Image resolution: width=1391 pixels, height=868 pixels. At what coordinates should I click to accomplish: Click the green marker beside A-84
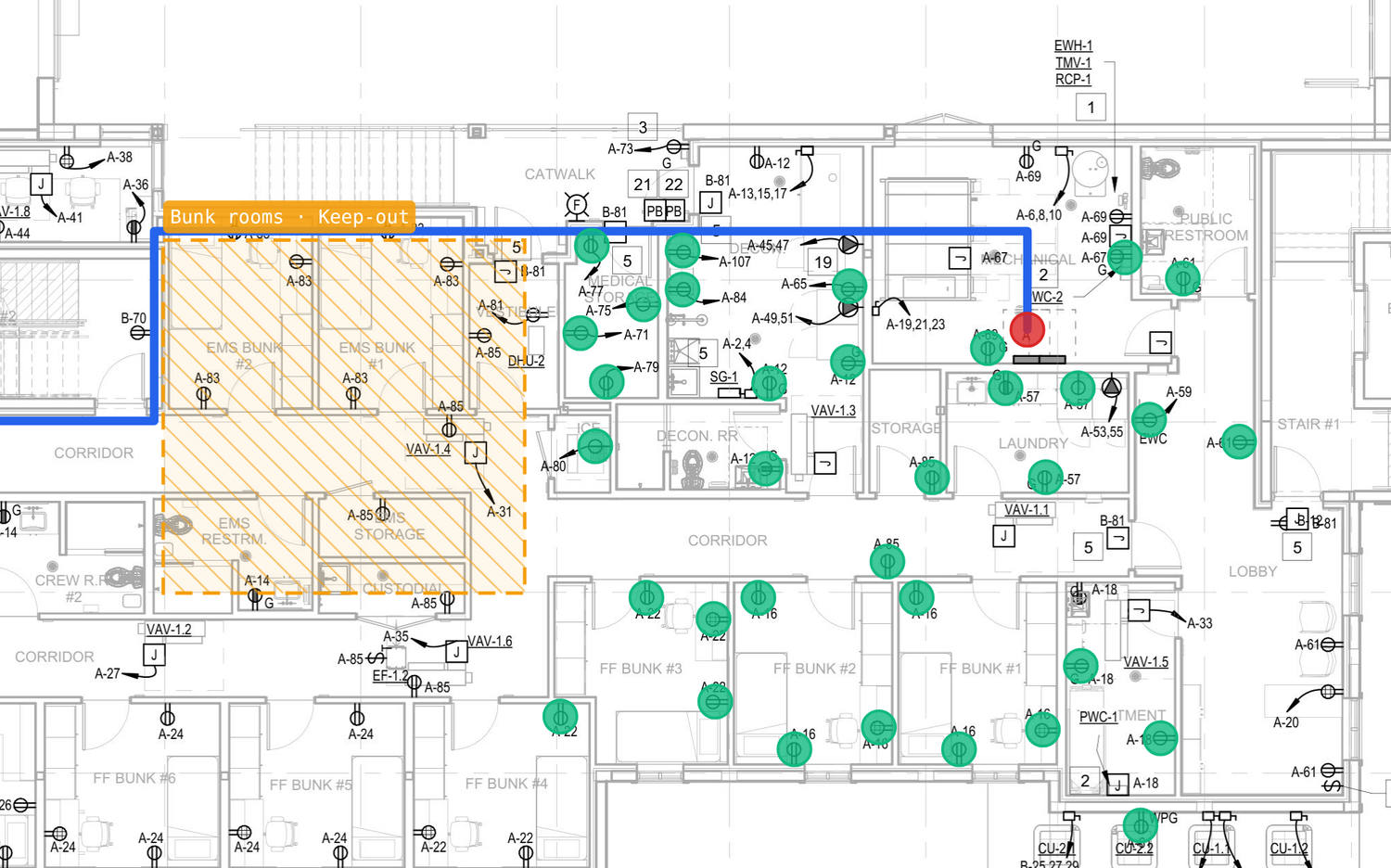tap(682, 289)
